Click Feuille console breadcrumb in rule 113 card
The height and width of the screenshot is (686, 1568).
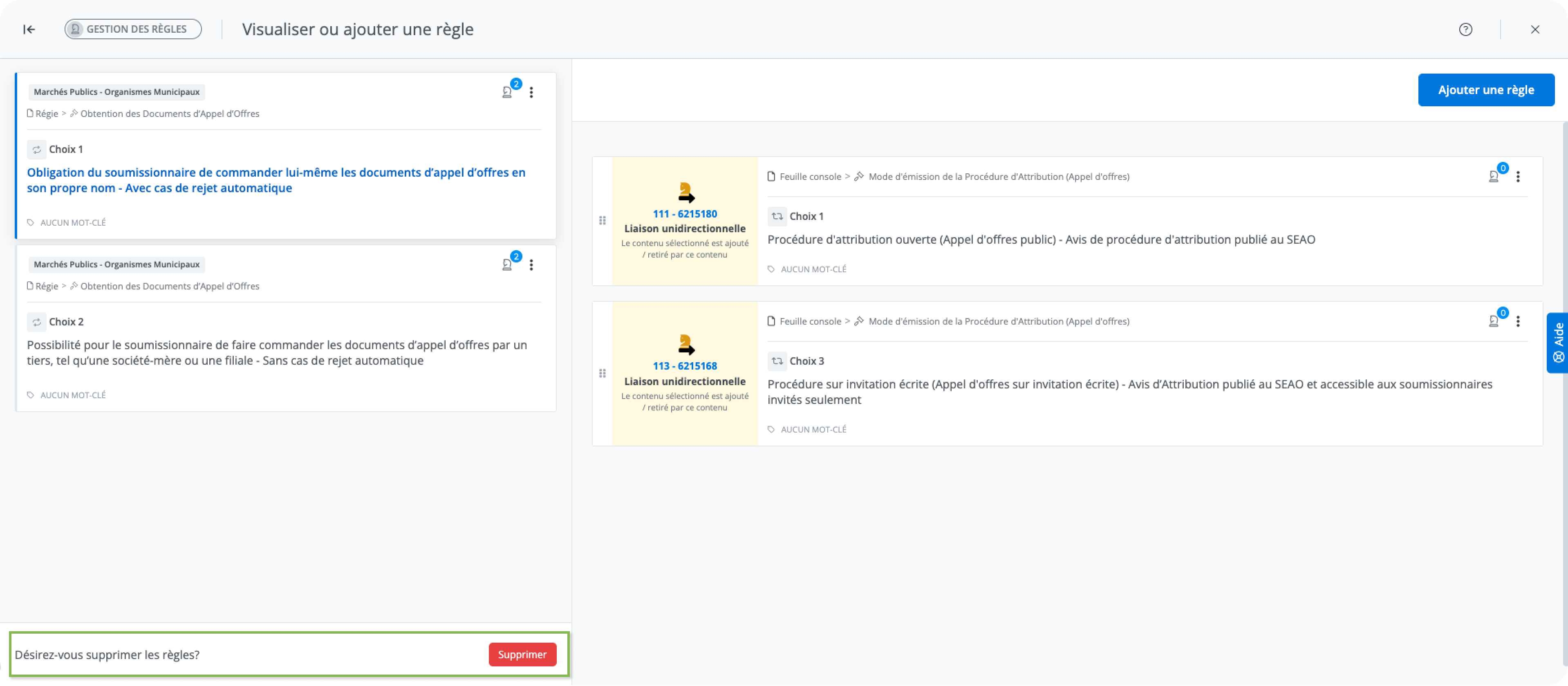pos(804,321)
